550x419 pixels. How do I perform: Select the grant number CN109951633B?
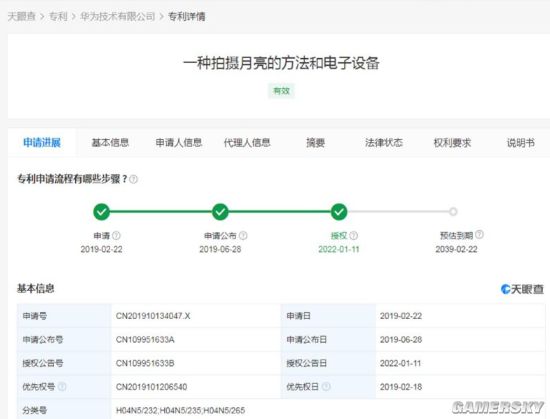tap(145, 363)
